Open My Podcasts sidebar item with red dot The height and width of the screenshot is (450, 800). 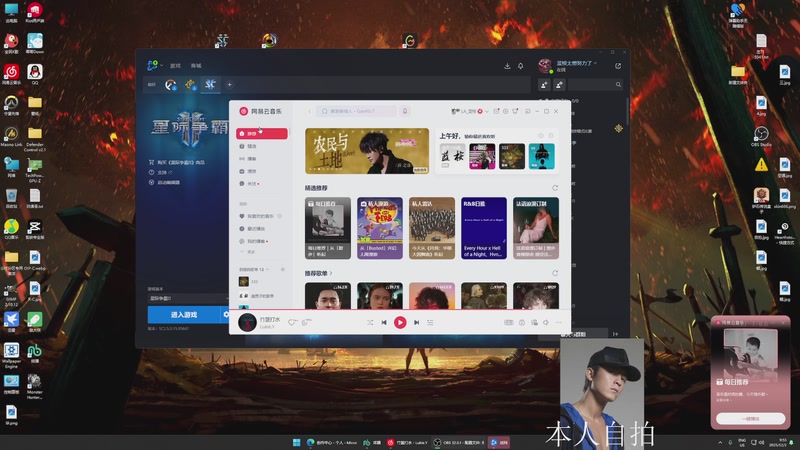262,241
